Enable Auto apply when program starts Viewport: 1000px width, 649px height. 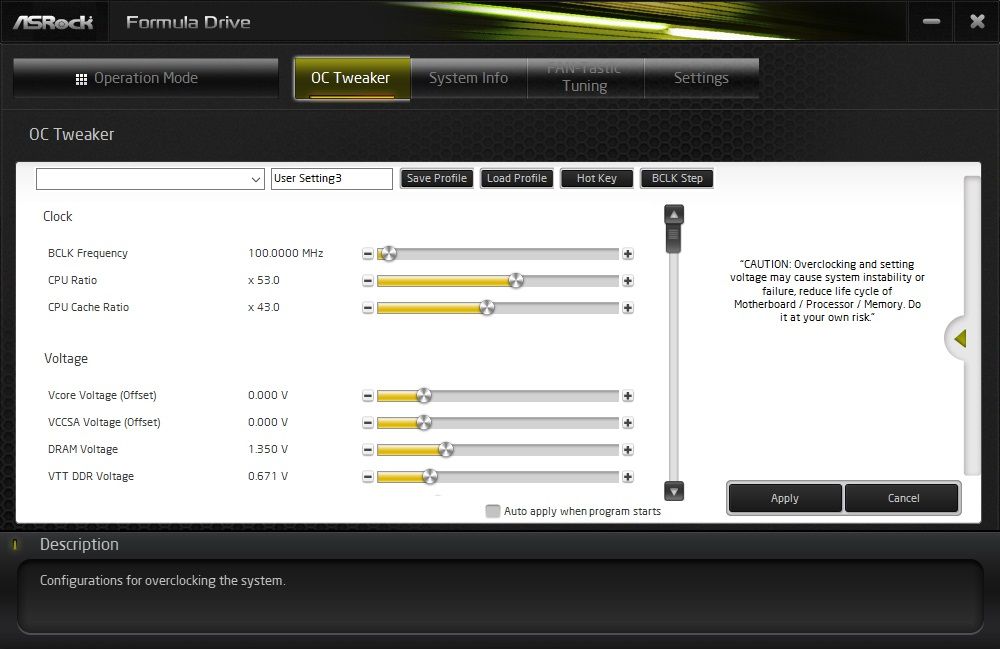click(492, 511)
